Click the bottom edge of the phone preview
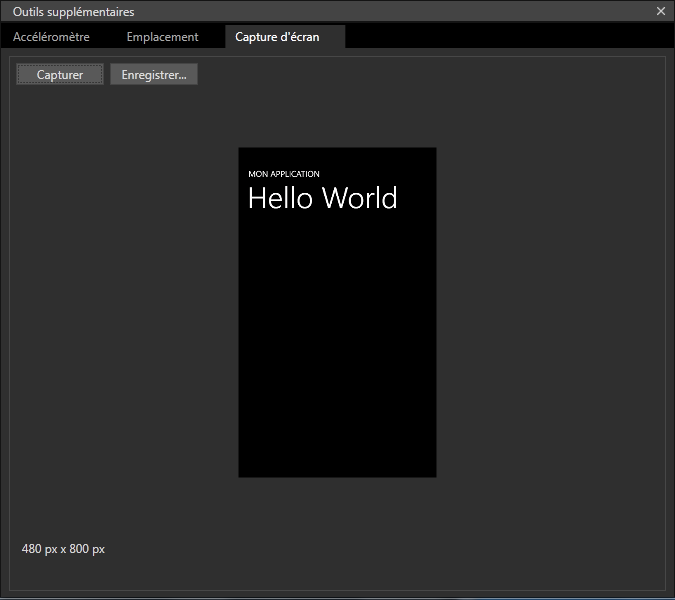The width and height of the screenshot is (675, 600). 337,475
